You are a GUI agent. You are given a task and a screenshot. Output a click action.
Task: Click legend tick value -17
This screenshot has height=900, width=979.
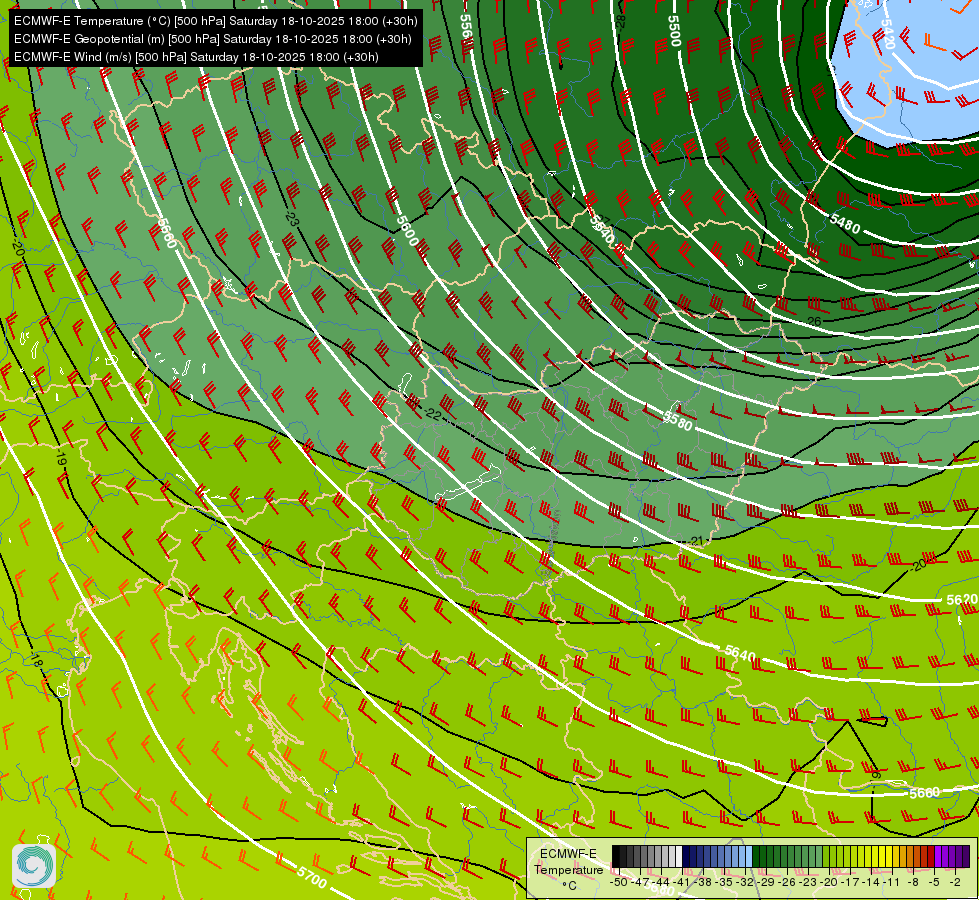pos(850,883)
